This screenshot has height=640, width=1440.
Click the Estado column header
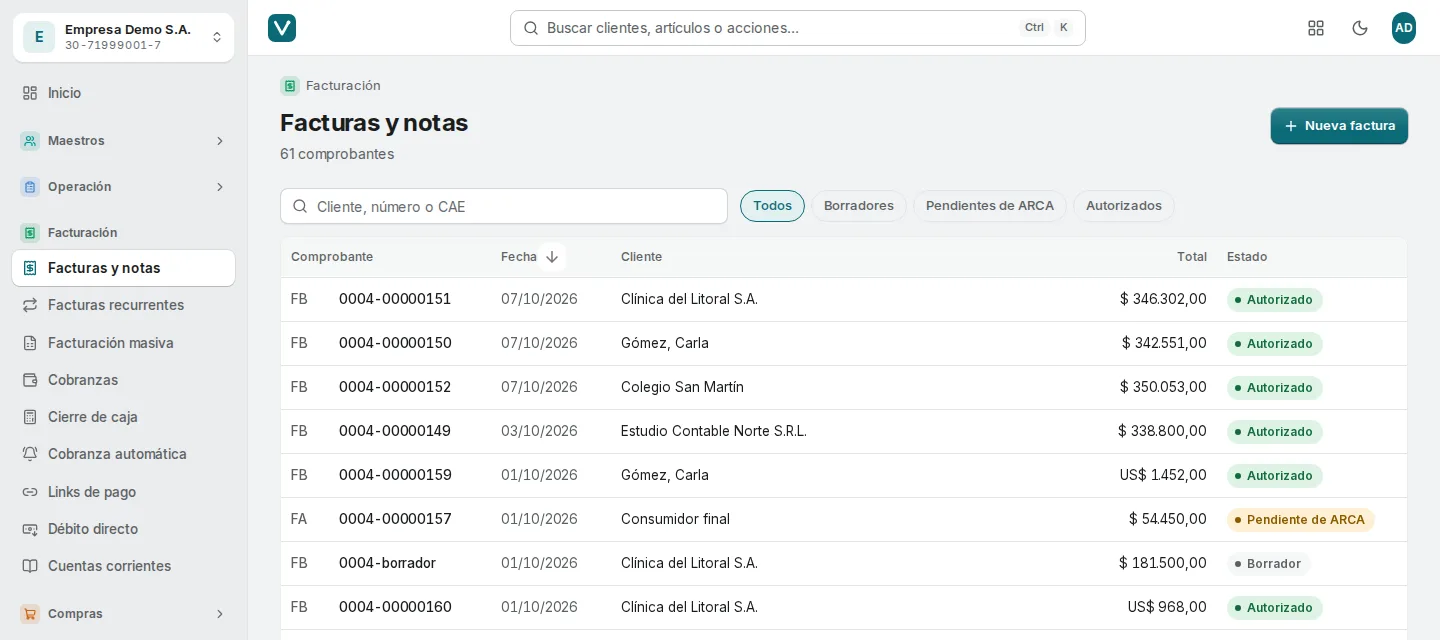pyautogui.click(x=1247, y=257)
